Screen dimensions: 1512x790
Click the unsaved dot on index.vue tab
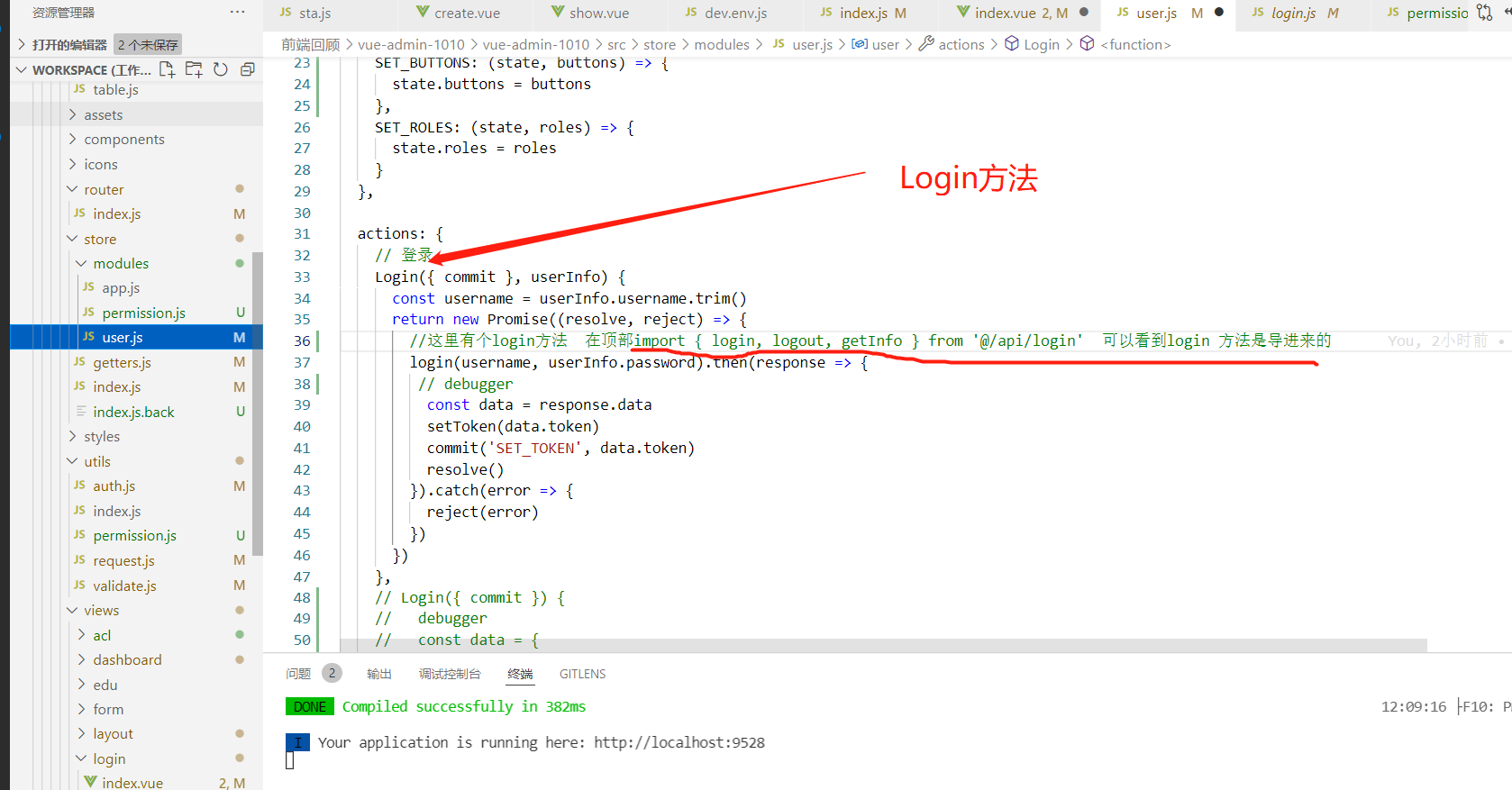tap(1084, 13)
